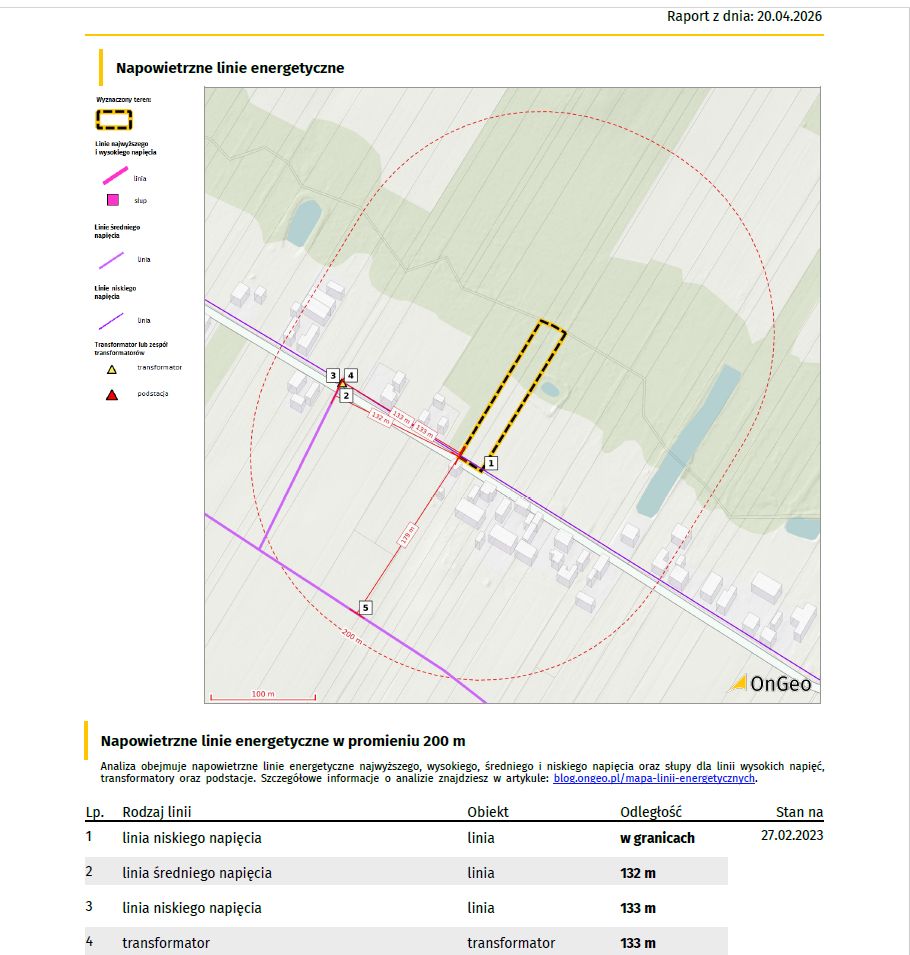
Task: Click the 'w granicach' distance value
Action: point(657,838)
